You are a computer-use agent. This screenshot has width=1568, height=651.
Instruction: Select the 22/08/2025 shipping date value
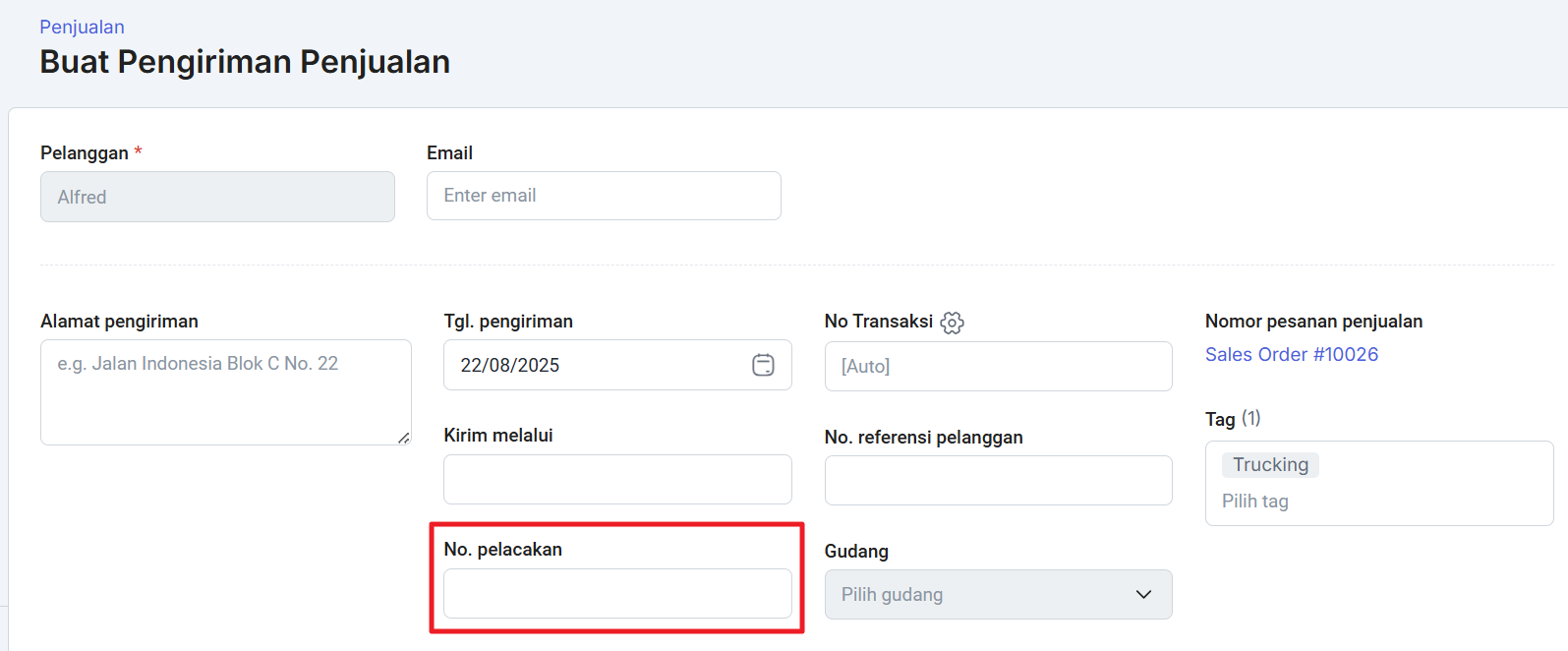[509, 365]
